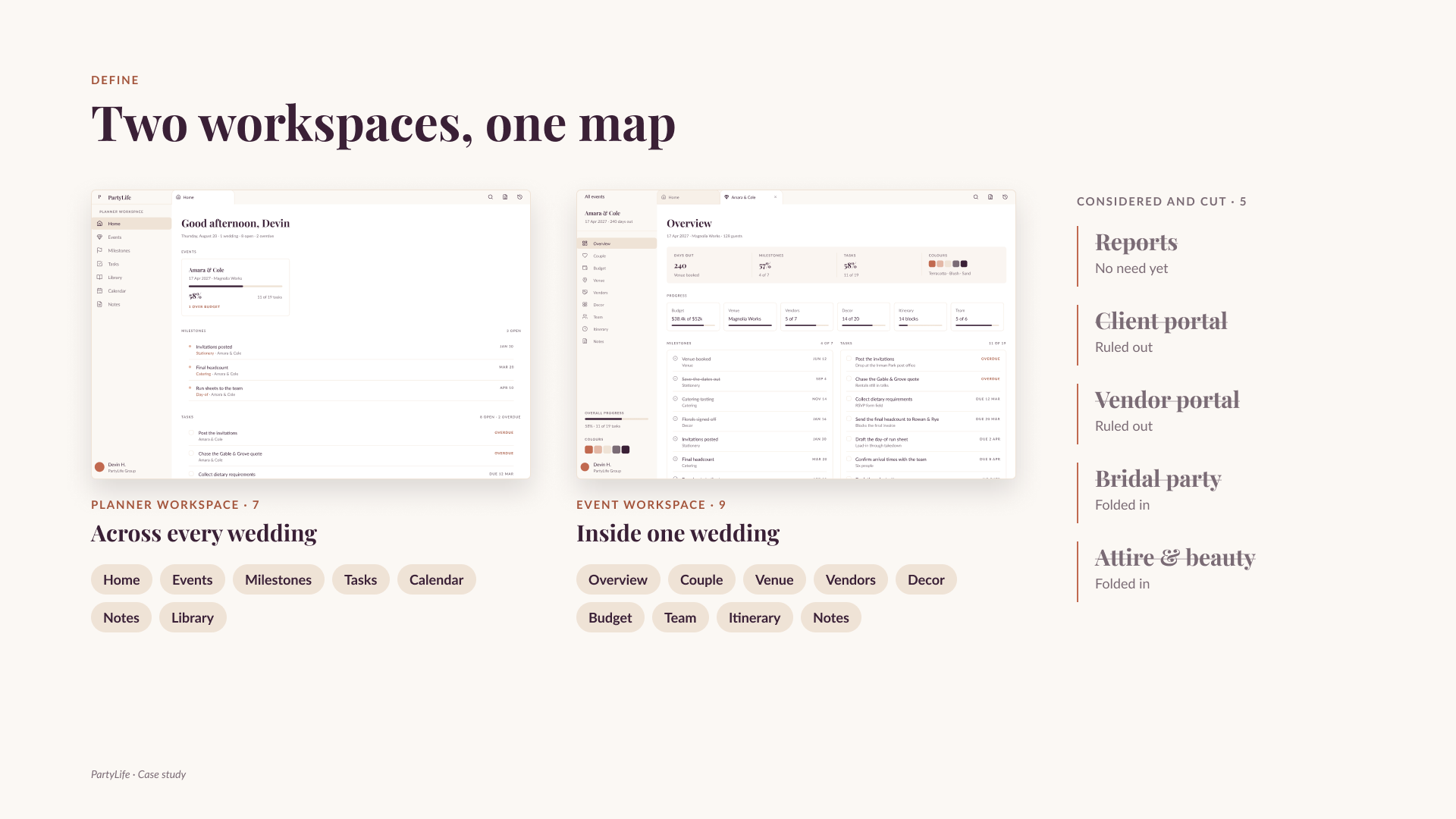The height and width of the screenshot is (819, 1456).
Task: Click history clock icon in planner workspace window
Action: click(x=520, y=197)
